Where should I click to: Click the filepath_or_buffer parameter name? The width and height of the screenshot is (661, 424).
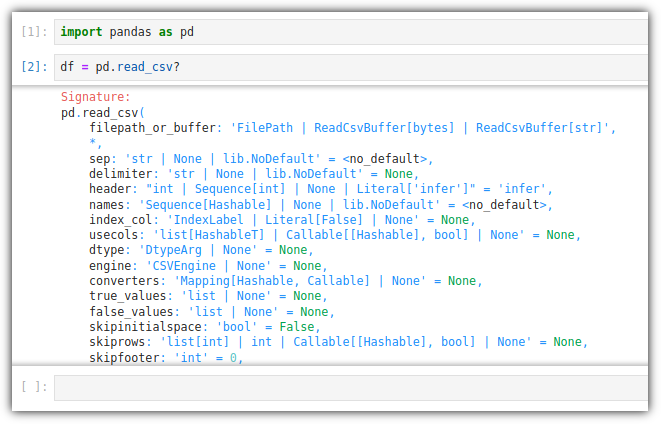click(x=152, y=128)
